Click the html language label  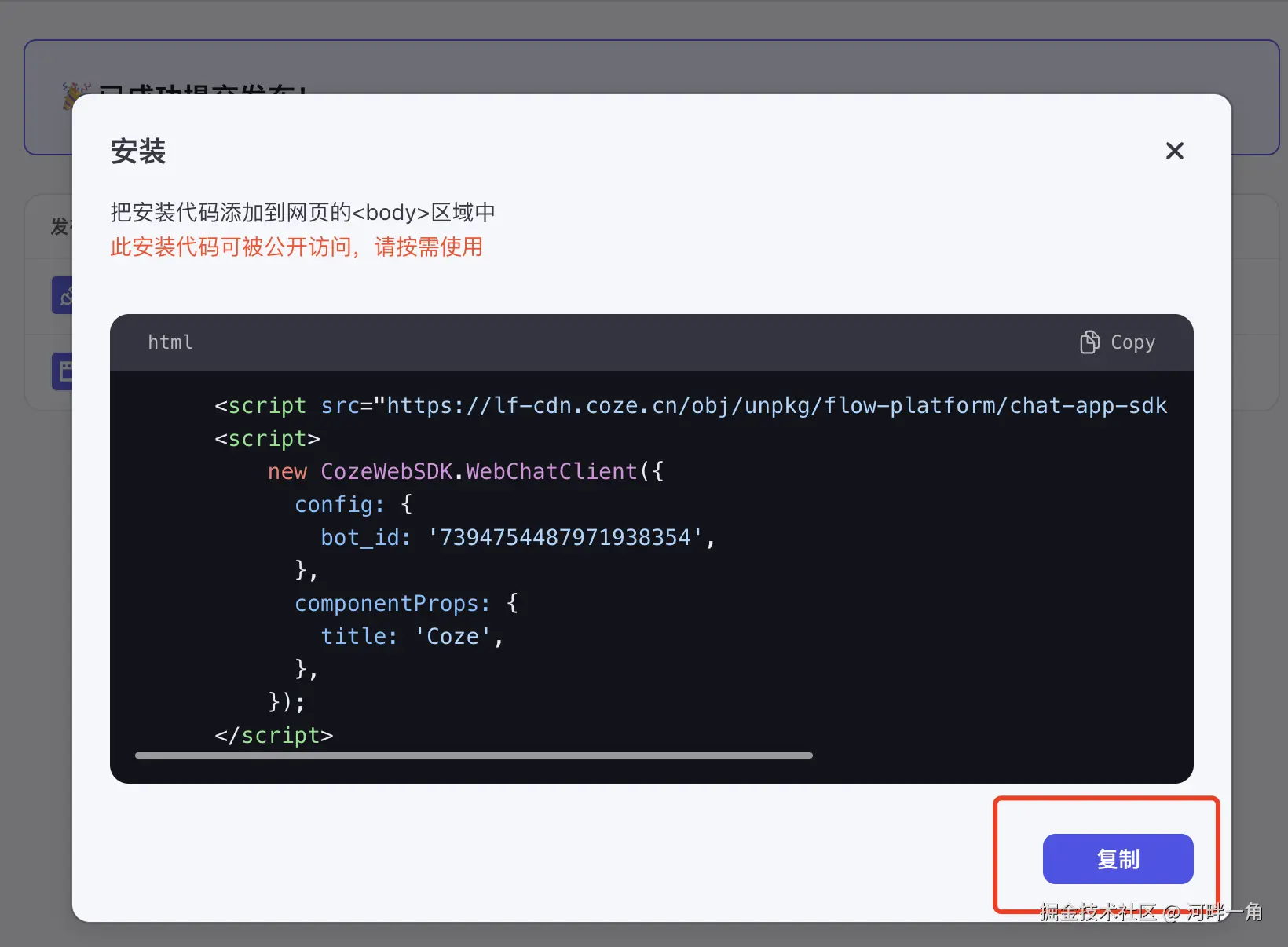tap(170, 342)
